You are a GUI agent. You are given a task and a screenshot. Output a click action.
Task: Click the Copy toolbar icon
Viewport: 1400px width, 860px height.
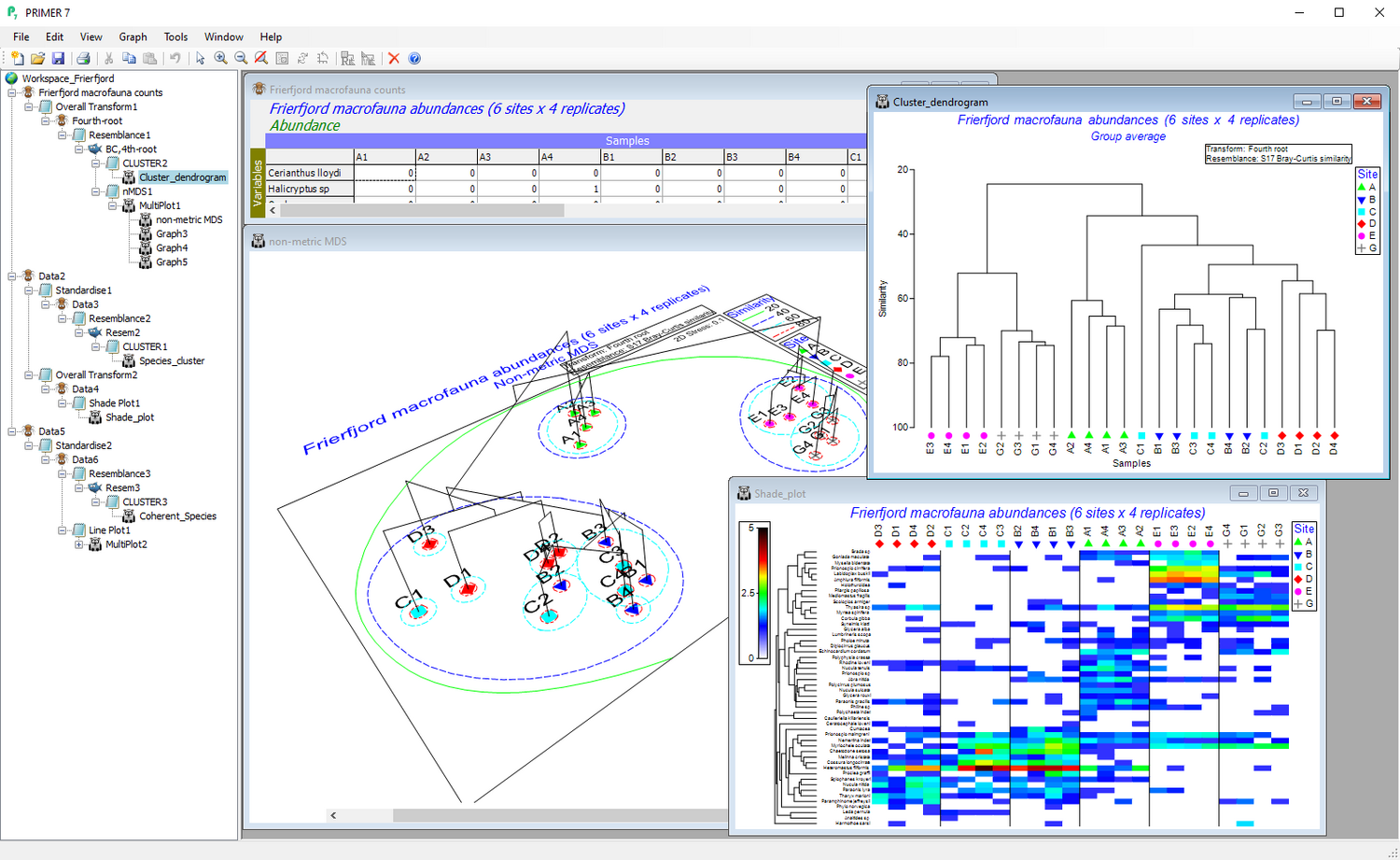[129, 58]
